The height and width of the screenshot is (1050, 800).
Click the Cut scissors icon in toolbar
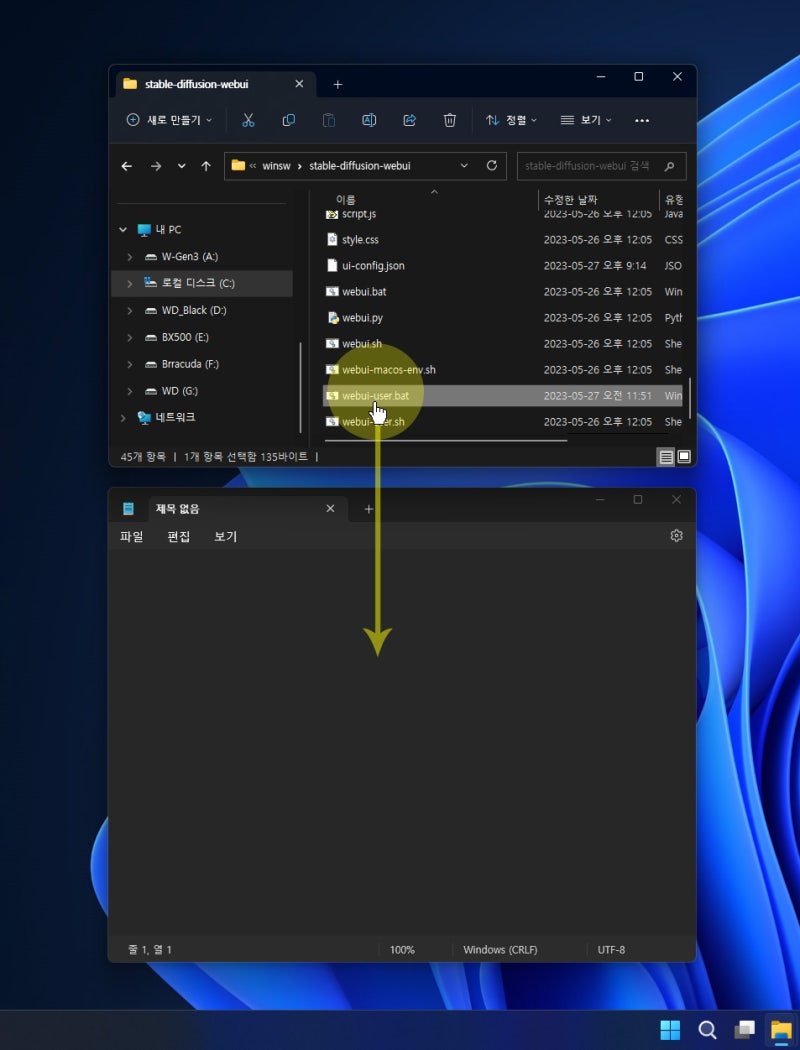[x=249, y=120]
